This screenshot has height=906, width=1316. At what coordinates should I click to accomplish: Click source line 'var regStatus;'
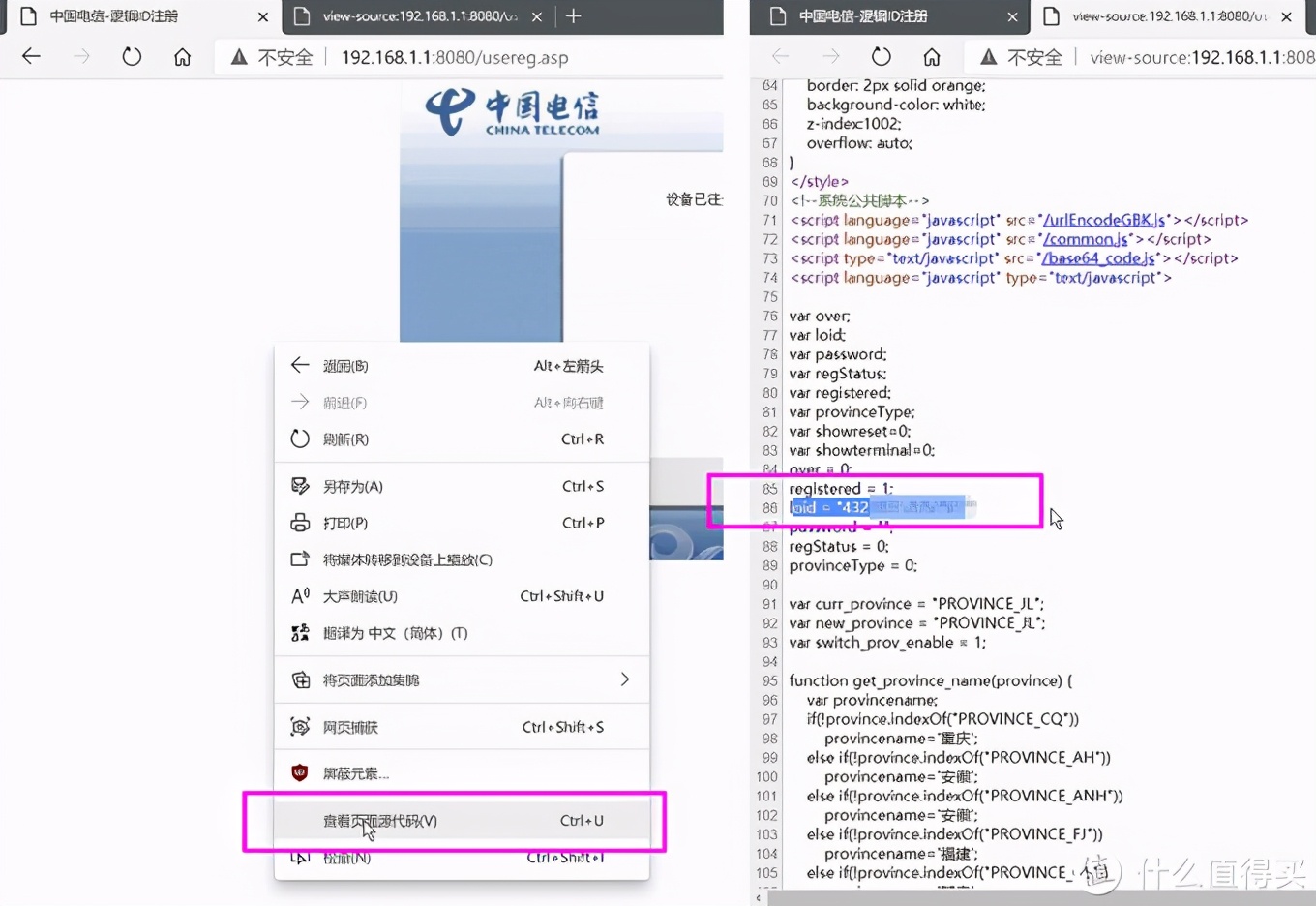pyautogui.click(x=838, y=374)
